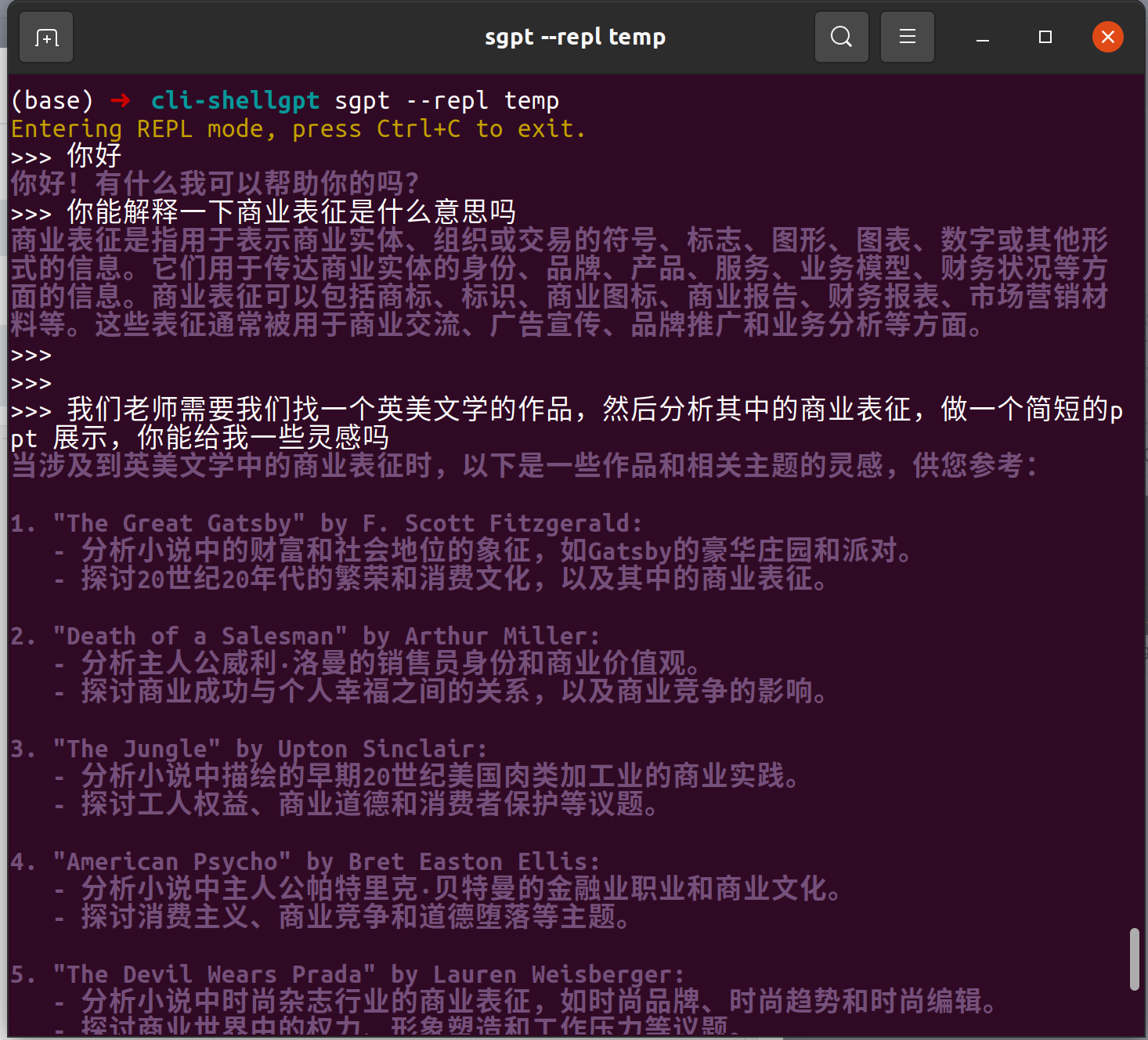Click the '你好' prompt input line
Viewport: 1148px width, 1040px height.
pos(67,156)
